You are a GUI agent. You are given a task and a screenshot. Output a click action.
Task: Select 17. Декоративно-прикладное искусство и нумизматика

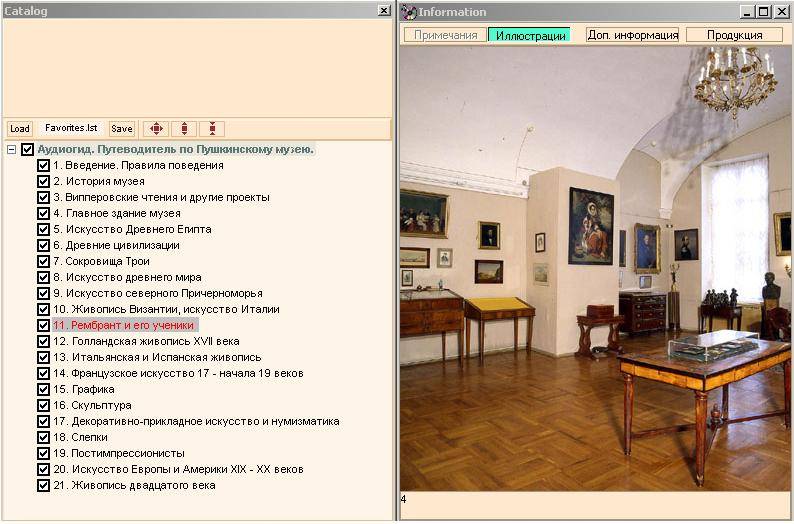(x=196, y=421)
